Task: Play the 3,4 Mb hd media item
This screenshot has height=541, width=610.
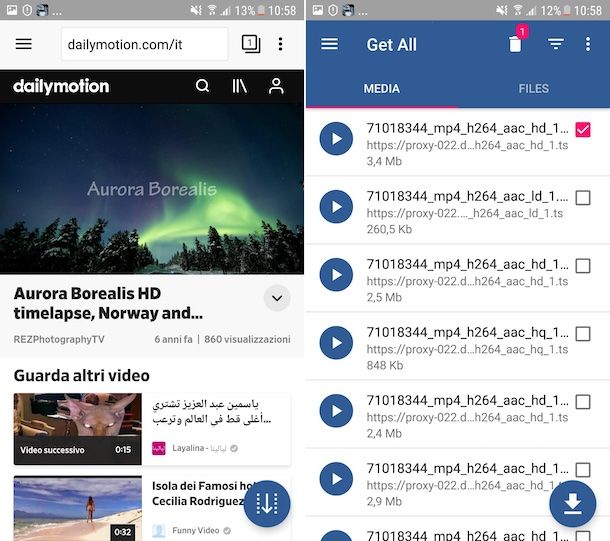Action: pyautogui.click(x=336, y=139)
